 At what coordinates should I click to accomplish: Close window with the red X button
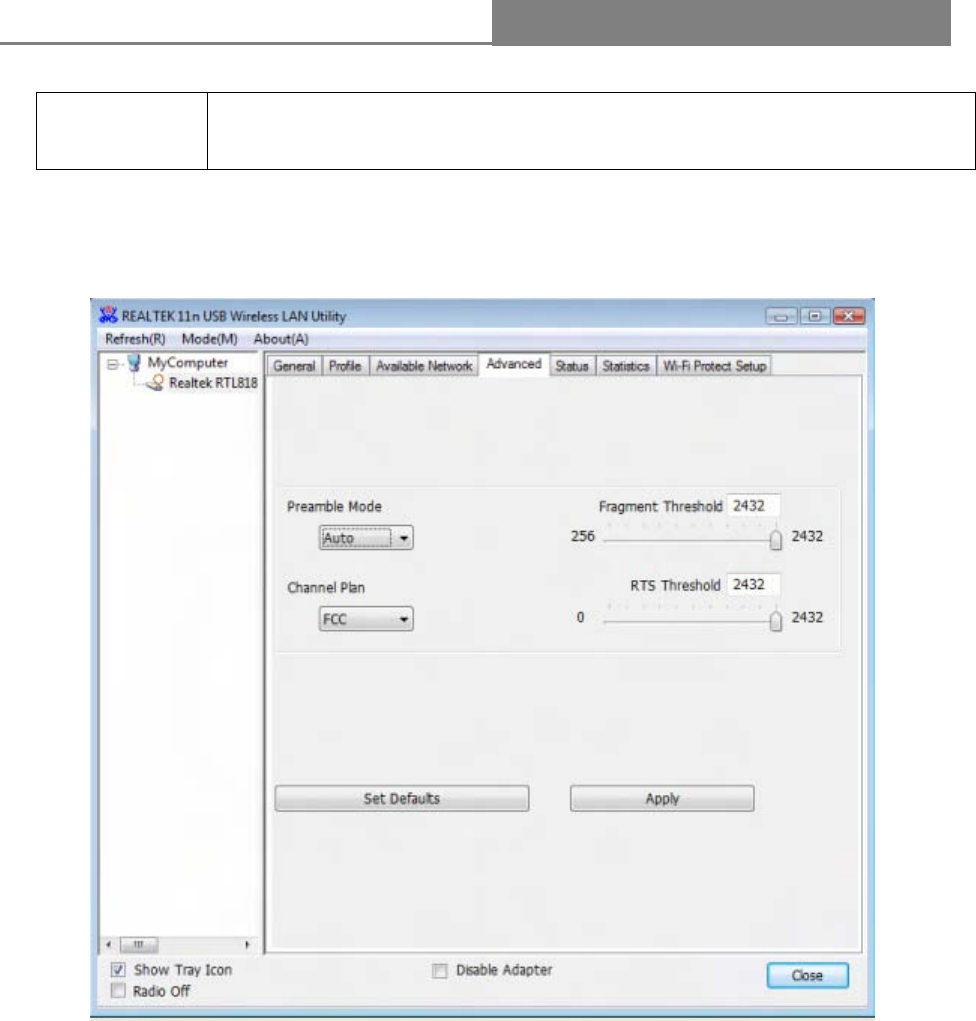point(848,316)
